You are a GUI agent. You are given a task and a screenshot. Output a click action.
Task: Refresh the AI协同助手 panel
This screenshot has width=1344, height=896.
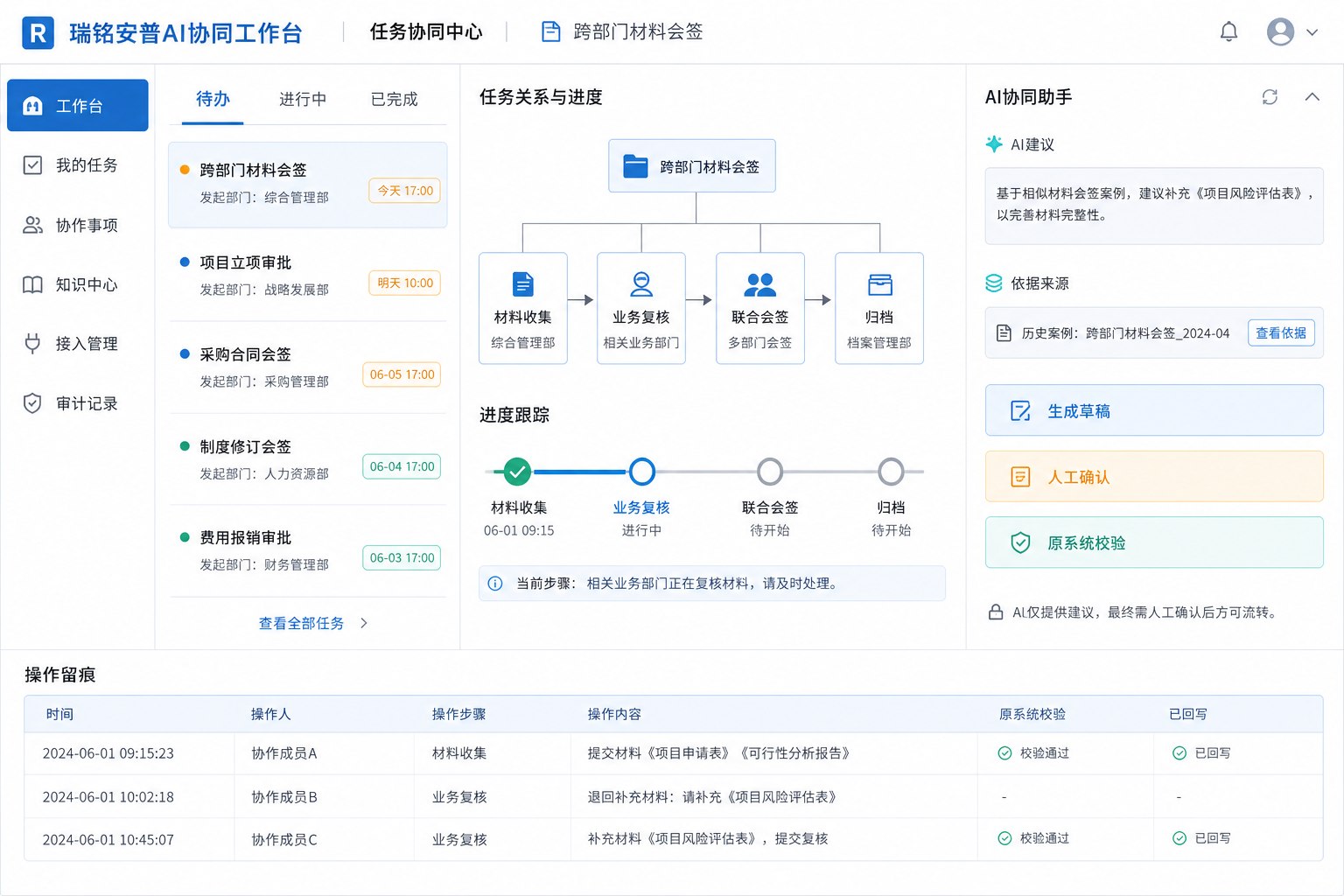1270,97
